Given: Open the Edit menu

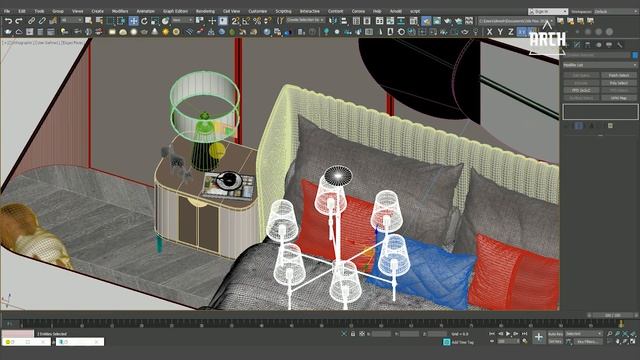Looking at the screenshot, I should pyautogui.click(x=22, y=11).
